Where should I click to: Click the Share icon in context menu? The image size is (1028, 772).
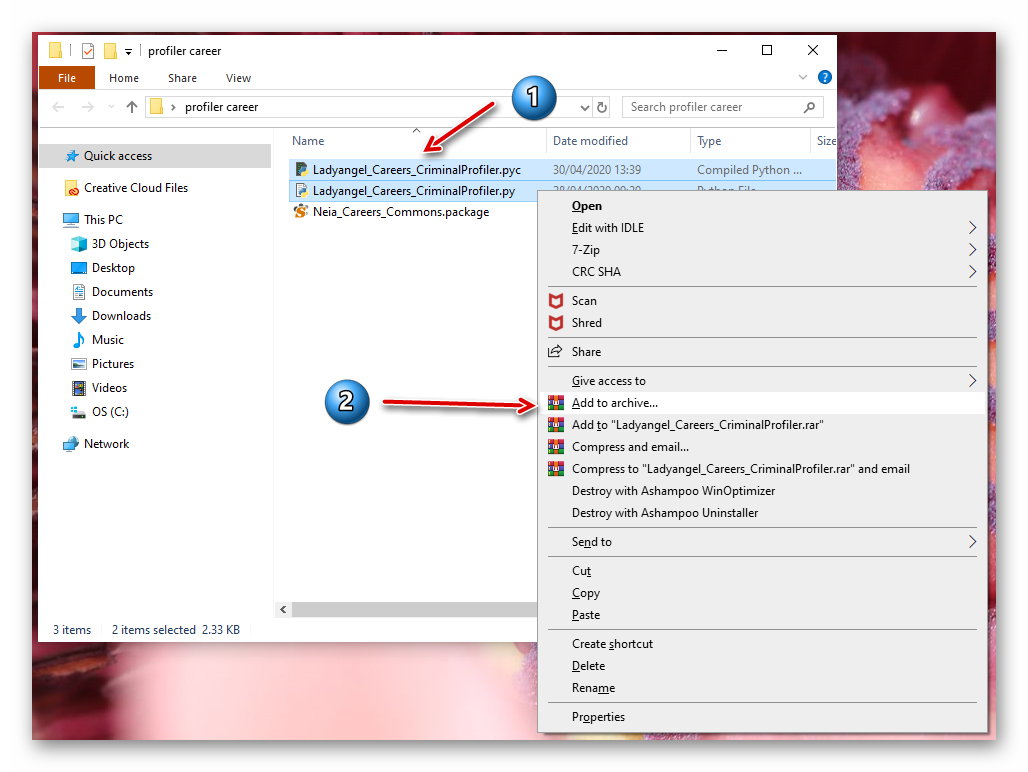(x=556, y=352)
